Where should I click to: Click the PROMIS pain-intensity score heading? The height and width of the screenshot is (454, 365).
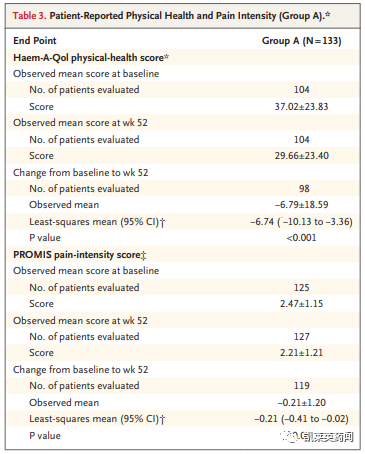80,255
